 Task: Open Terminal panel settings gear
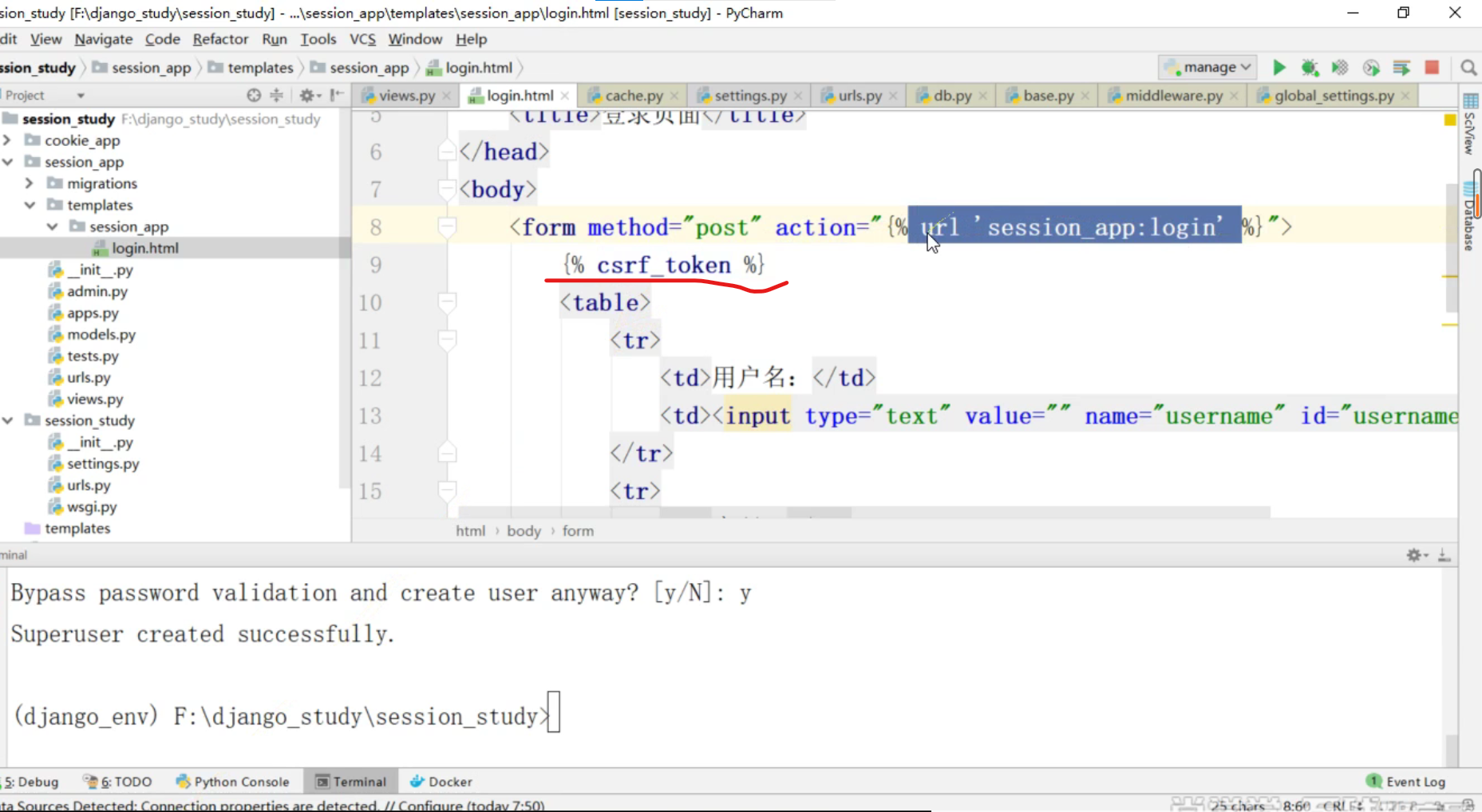[1417, 555]
